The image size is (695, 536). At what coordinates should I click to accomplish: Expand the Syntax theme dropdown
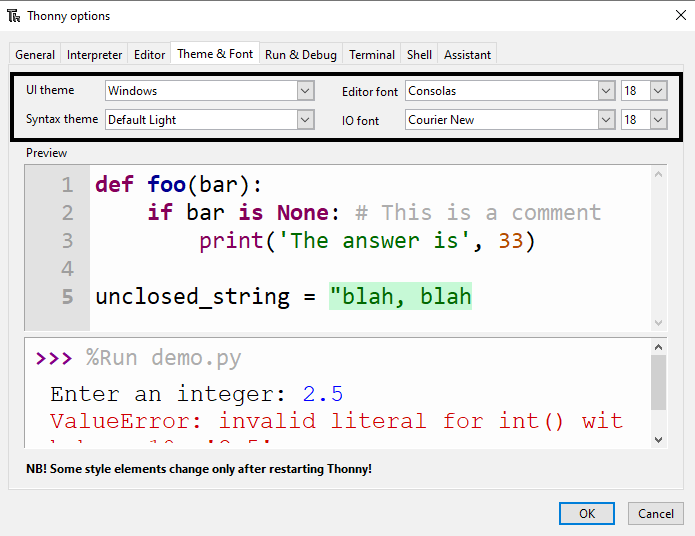coord(305,120)
